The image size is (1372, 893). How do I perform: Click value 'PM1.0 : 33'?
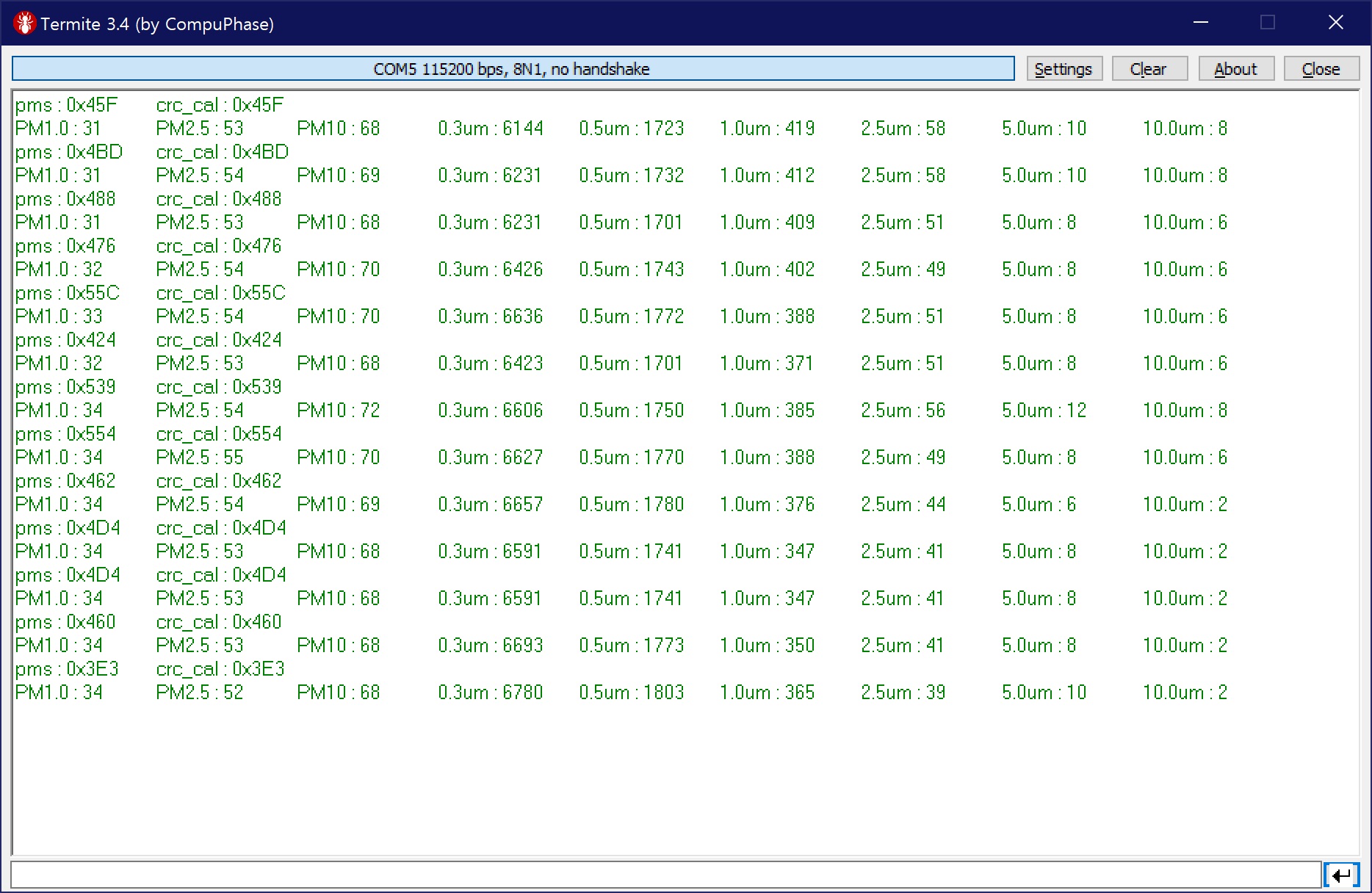click(59, 317)
